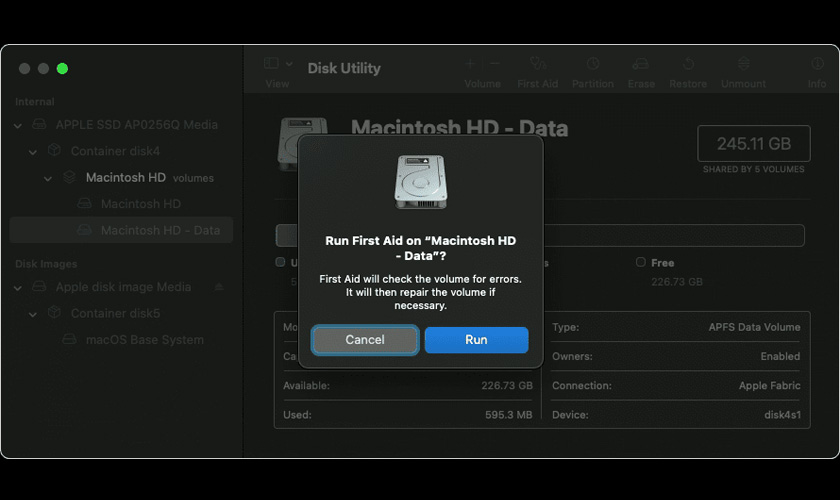840x500 pixels.
Task: Click the Run button in the dialog
Action: pyautogui.click(x=476, y=340)
